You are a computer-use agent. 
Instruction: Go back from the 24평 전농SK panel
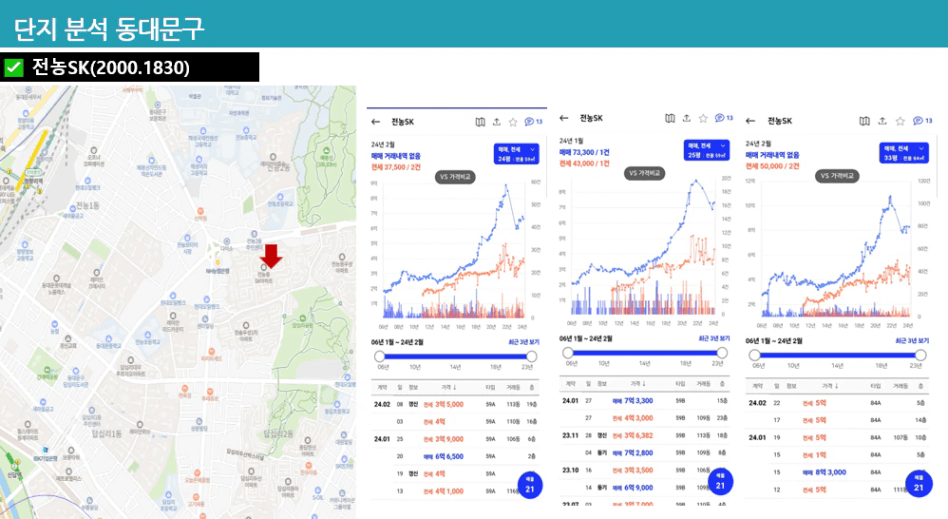[375, 122]
